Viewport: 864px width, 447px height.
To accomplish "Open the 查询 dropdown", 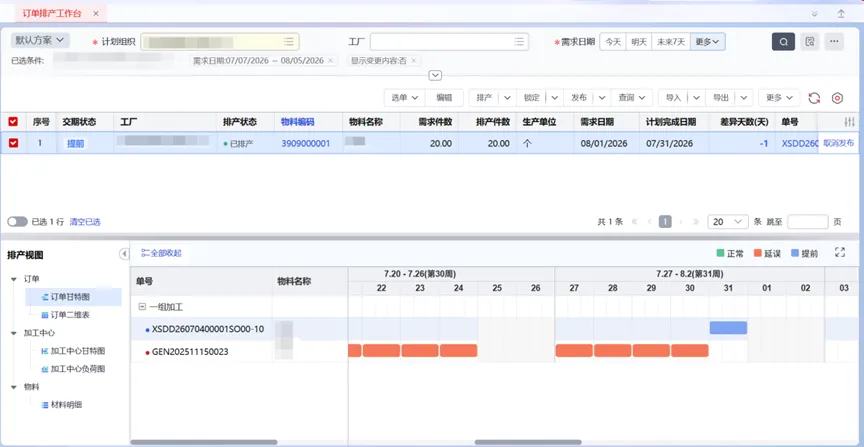I will pos(631,98).
